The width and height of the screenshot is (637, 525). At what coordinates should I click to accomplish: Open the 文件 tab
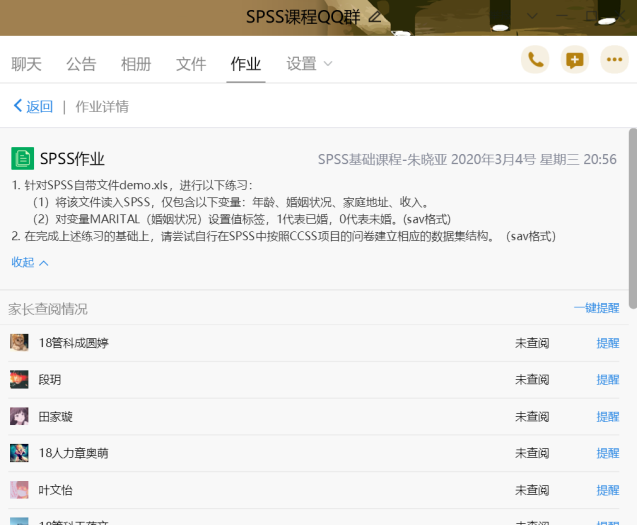[x=191, y=64]
